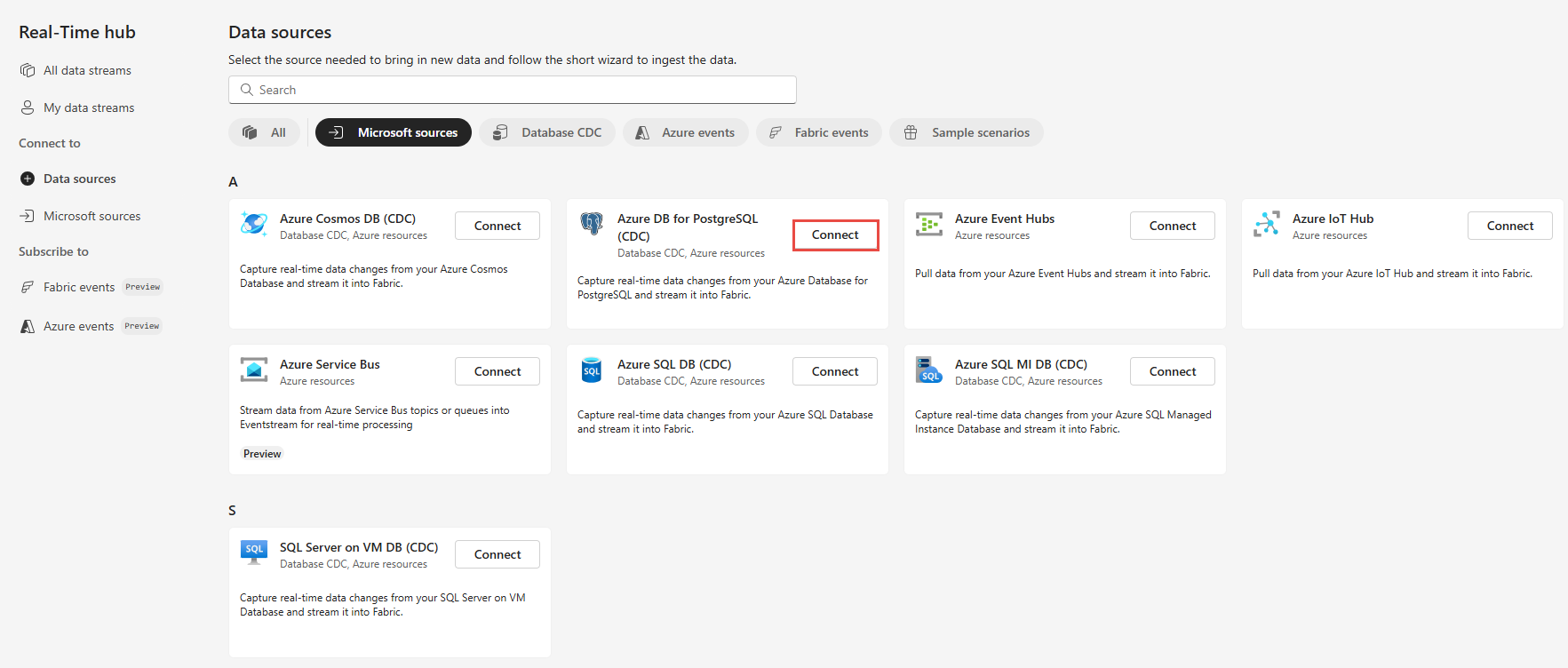Open Fabric events in sidebar
The height and width of the screenshot is (668, 1568).
pyautogui.click(x=79, y=287)
